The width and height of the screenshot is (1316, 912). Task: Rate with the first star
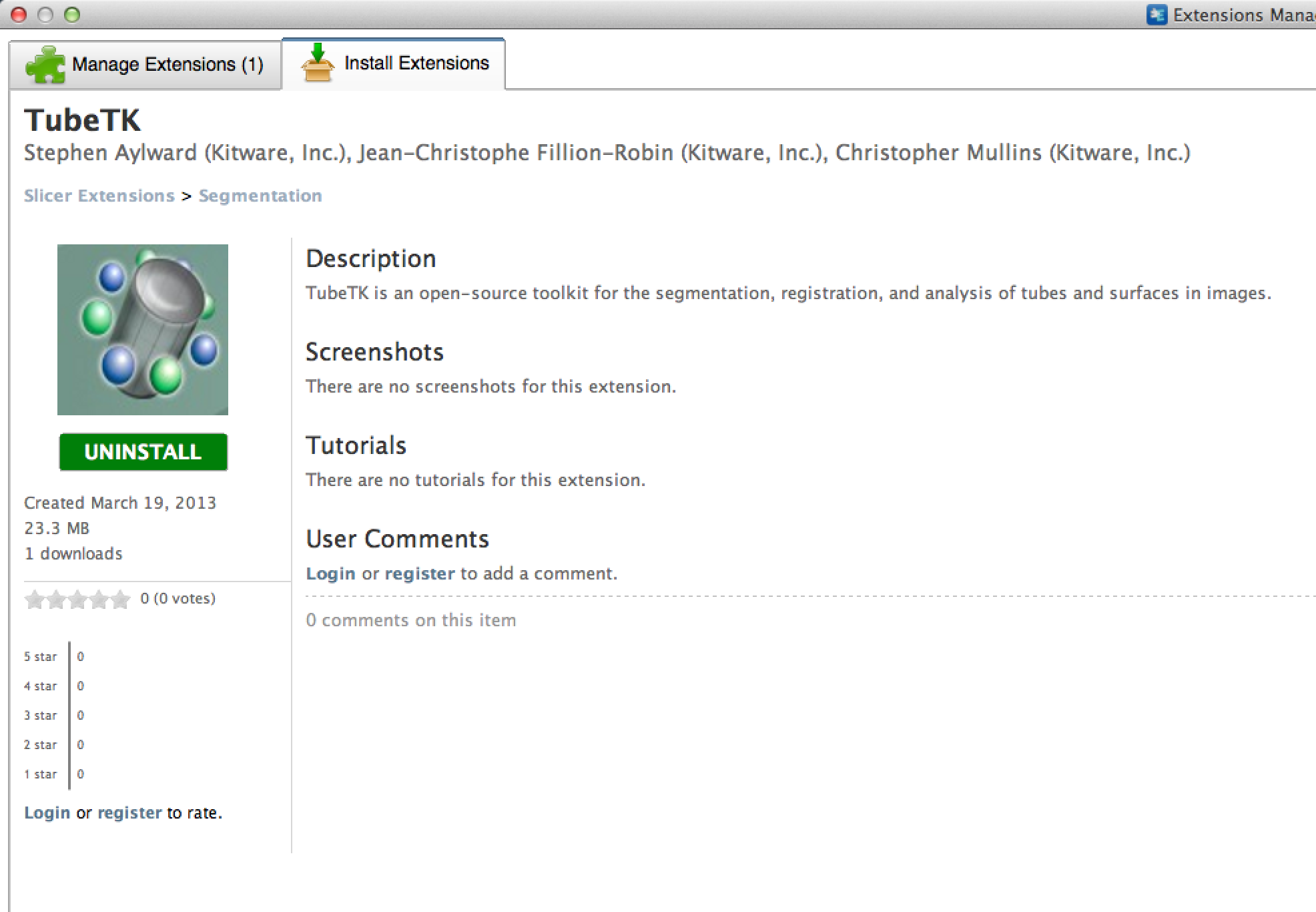point(35,600)
